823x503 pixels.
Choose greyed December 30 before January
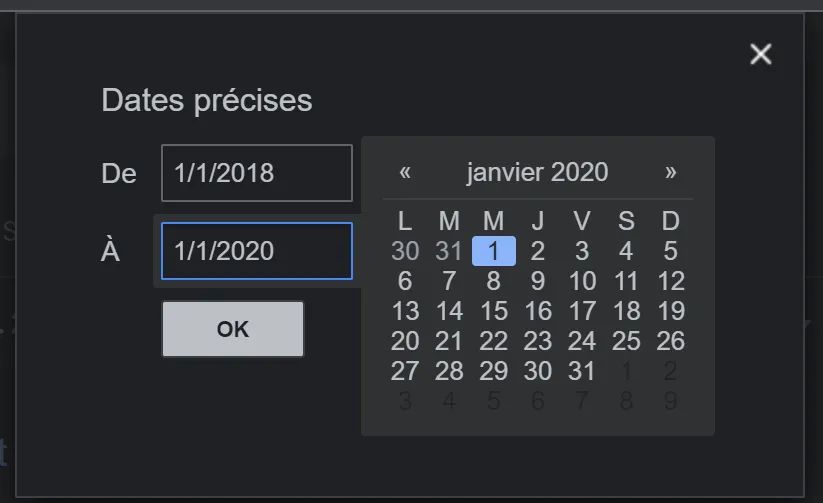coord(405,251)
